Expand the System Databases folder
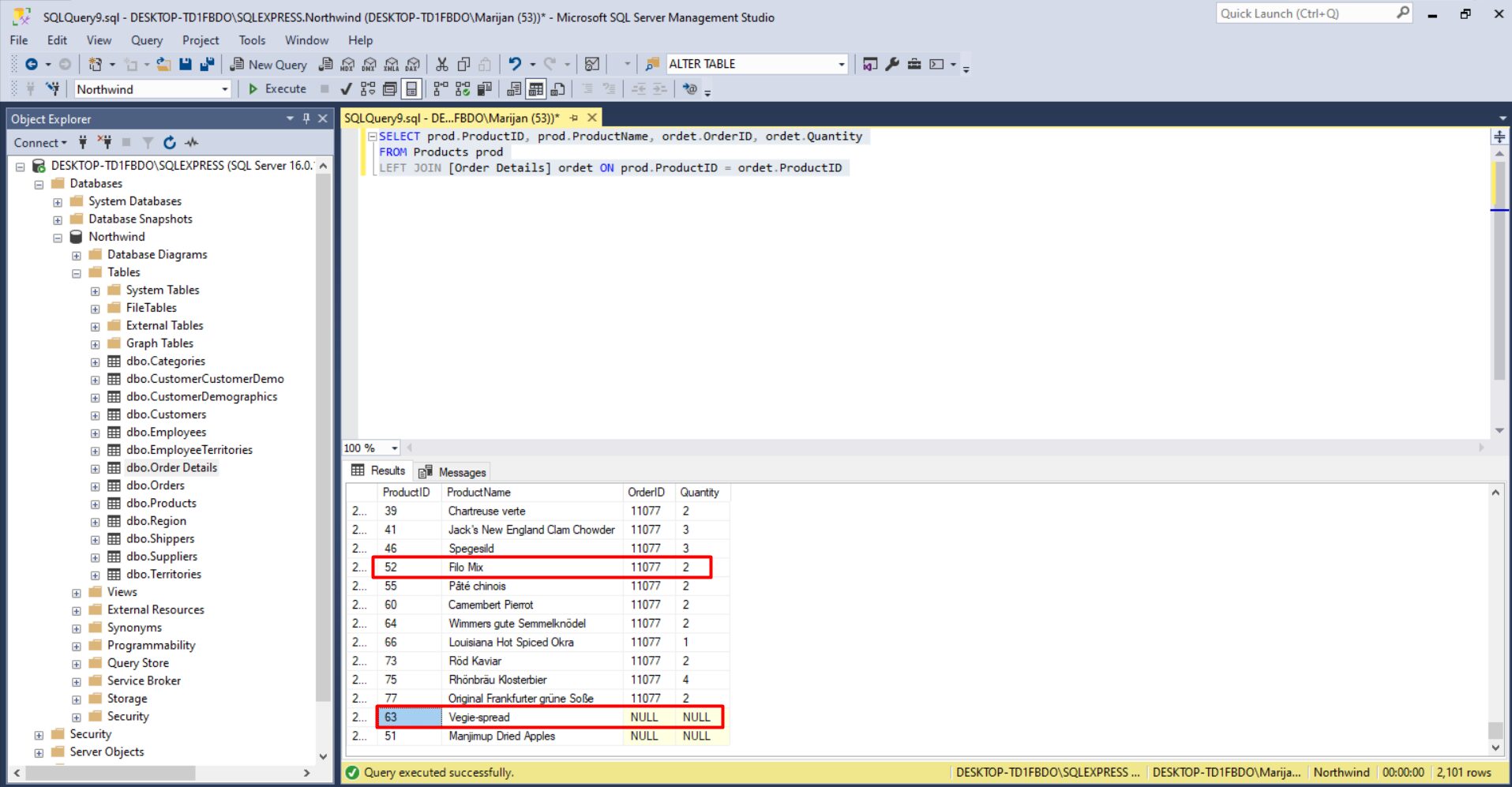This screenshot has width=1512, height=787. 58,202
